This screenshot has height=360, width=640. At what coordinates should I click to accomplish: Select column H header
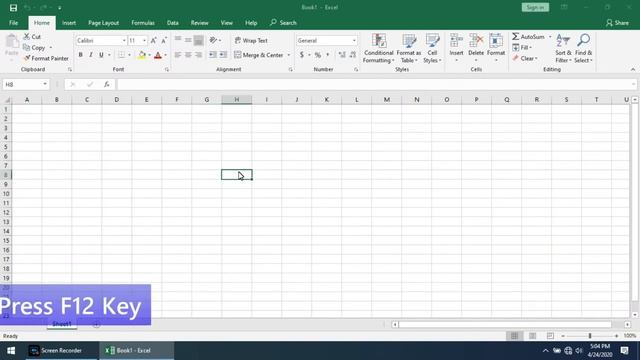(x=237, y=100)
